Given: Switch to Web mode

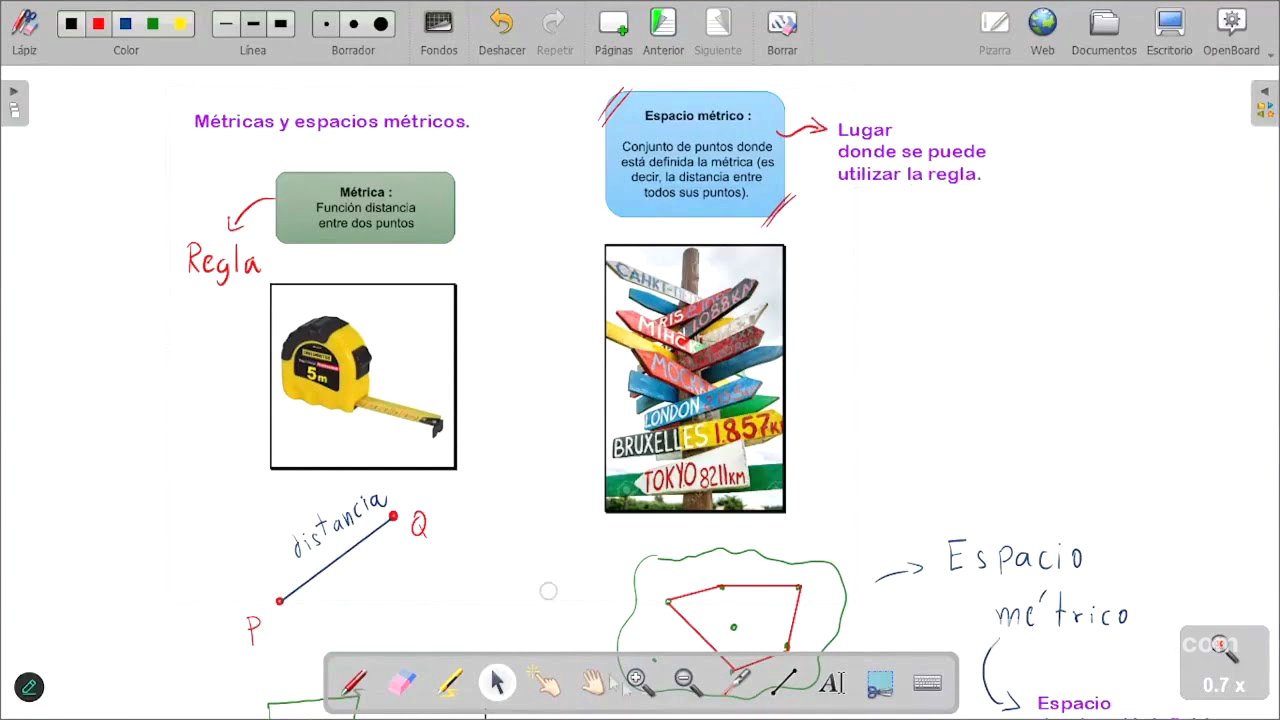Looking at the screenshot, I should point(1042,32).
